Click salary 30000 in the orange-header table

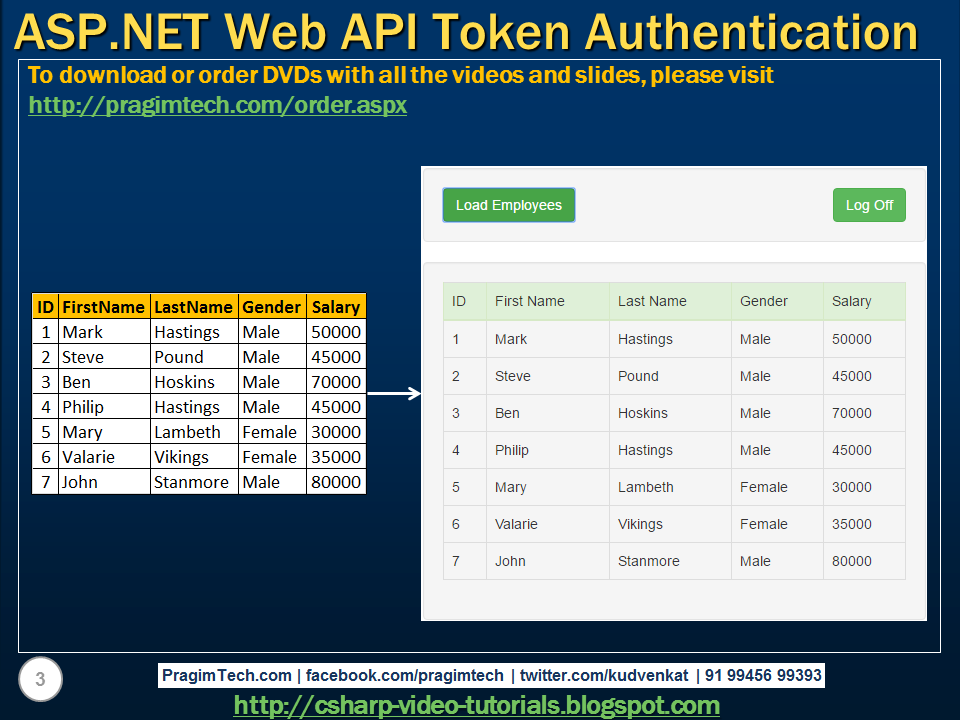tap(336, 432)
